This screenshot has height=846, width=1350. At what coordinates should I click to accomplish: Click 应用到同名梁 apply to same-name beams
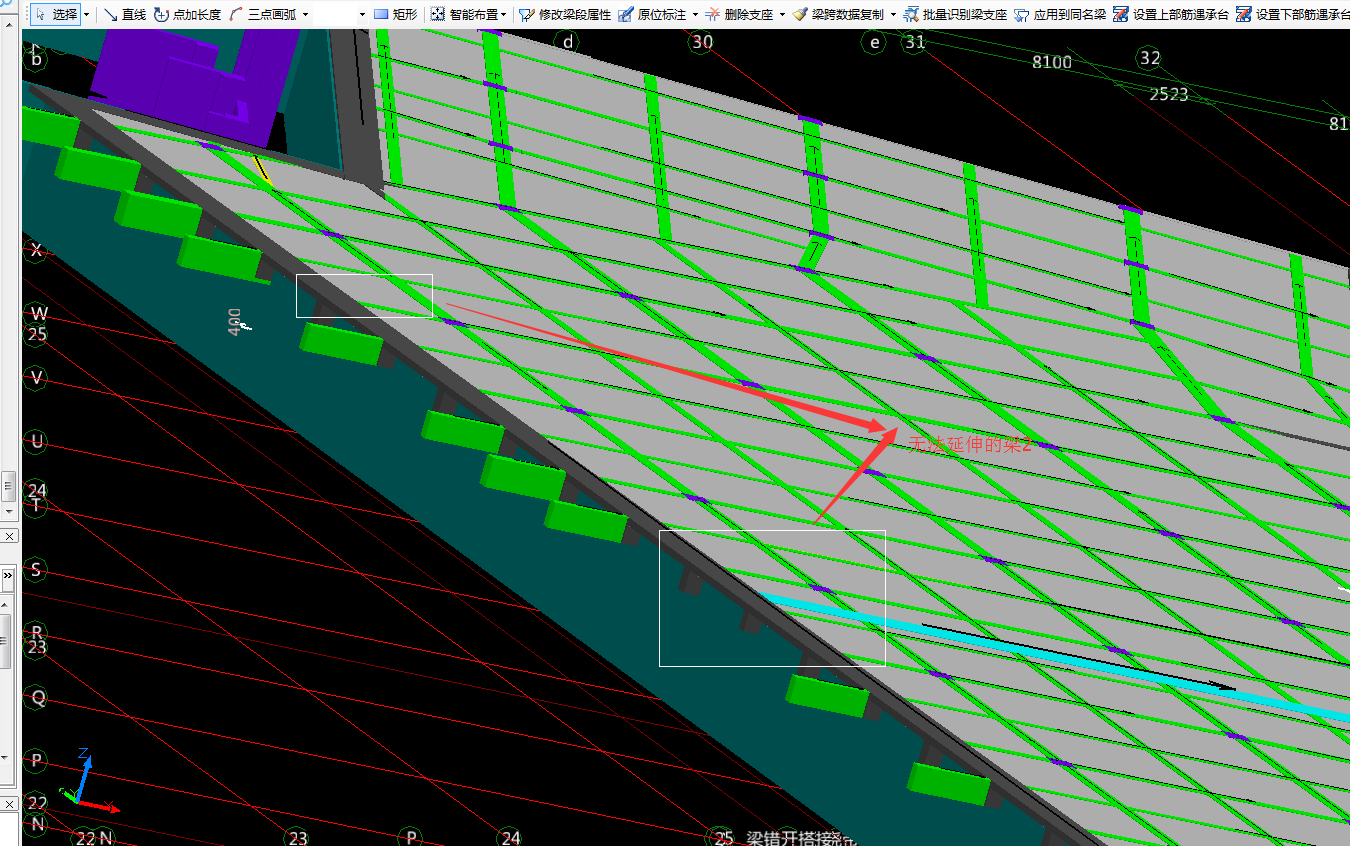pyautogui.click(x=1060, y=15)
